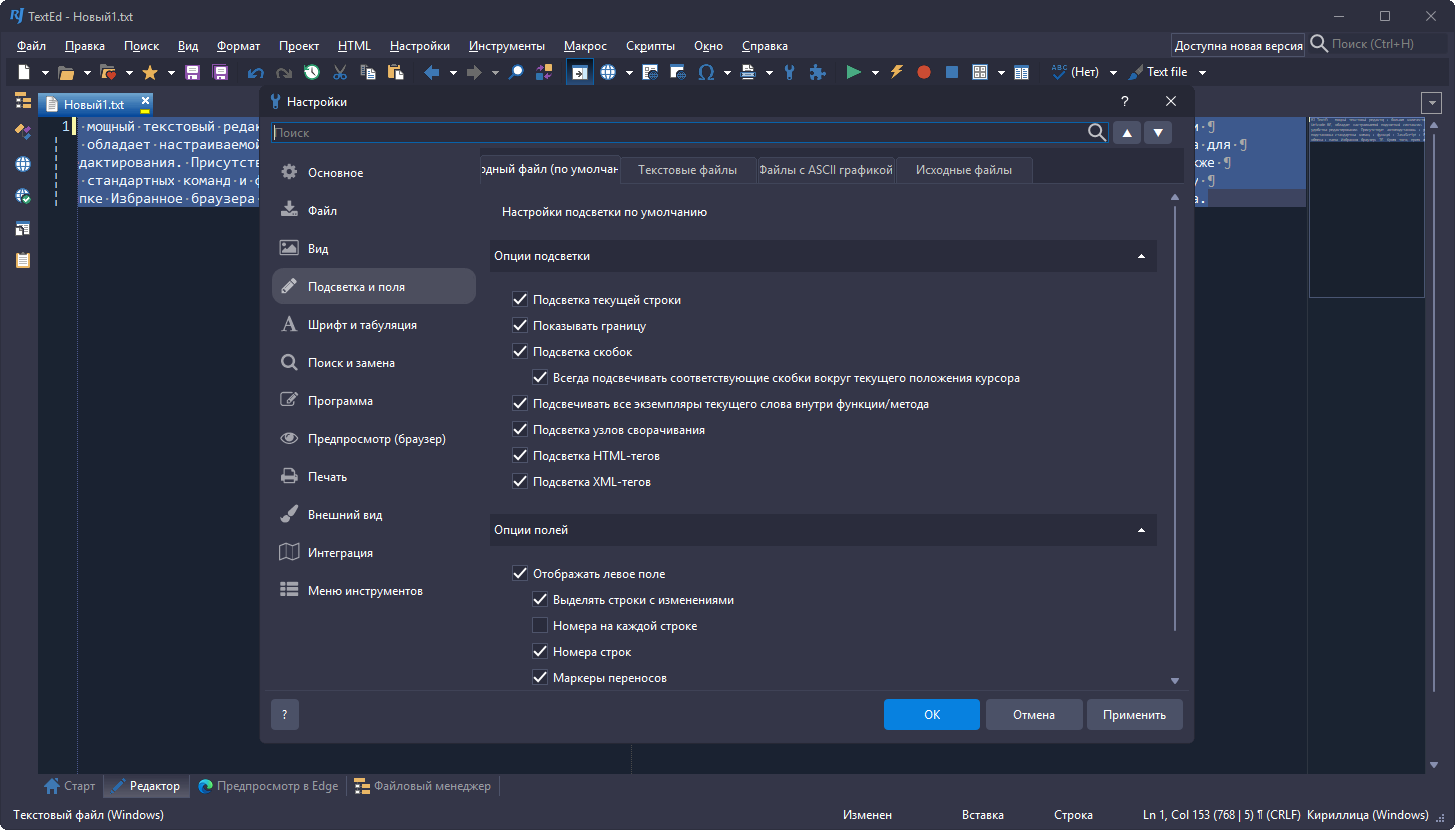The image size is (1455, 830).
Task: Collapse the 'Опции подсветки' section
Action: tap(1141, 256)
